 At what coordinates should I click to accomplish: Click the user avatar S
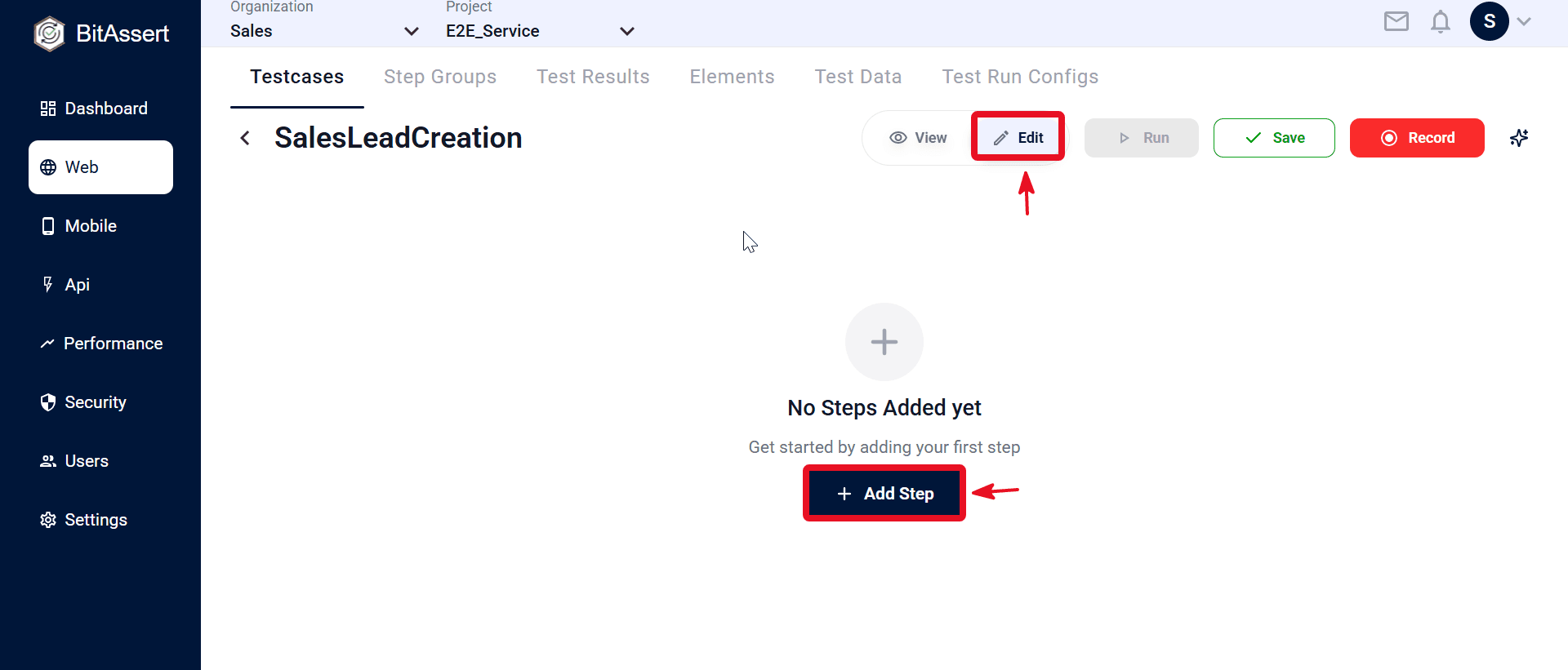(1490, 21)
